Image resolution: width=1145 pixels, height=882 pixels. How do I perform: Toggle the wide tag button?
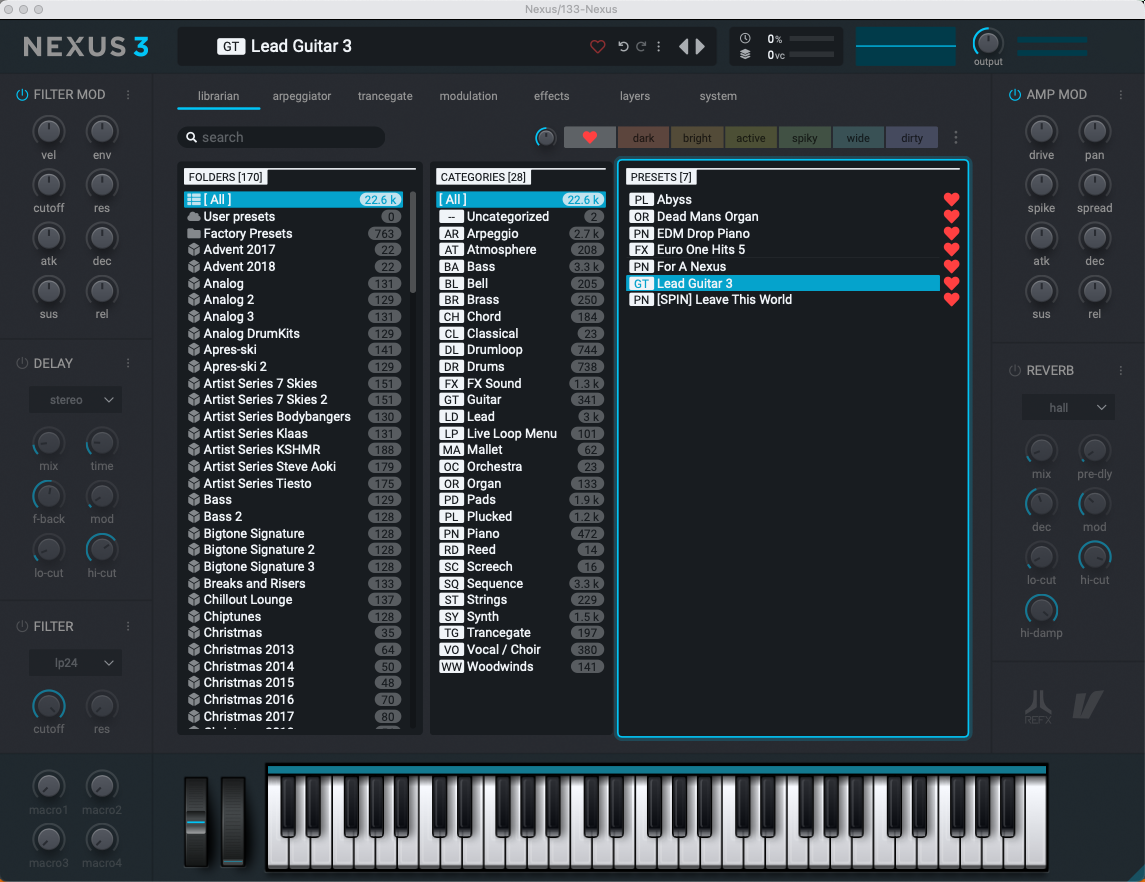858,138
